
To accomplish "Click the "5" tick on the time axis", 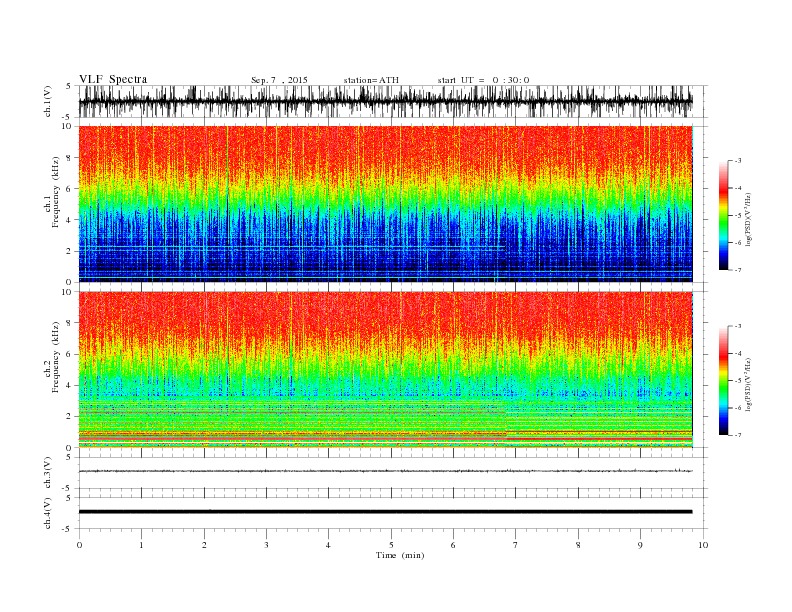I will [x=391, y=545].
